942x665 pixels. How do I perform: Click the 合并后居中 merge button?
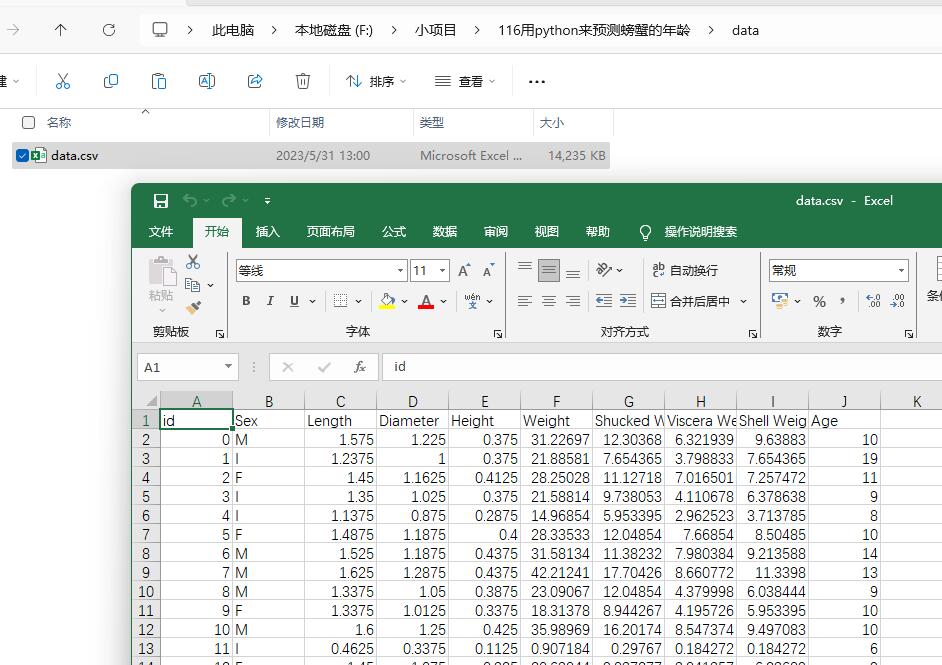tap(690, 301)
